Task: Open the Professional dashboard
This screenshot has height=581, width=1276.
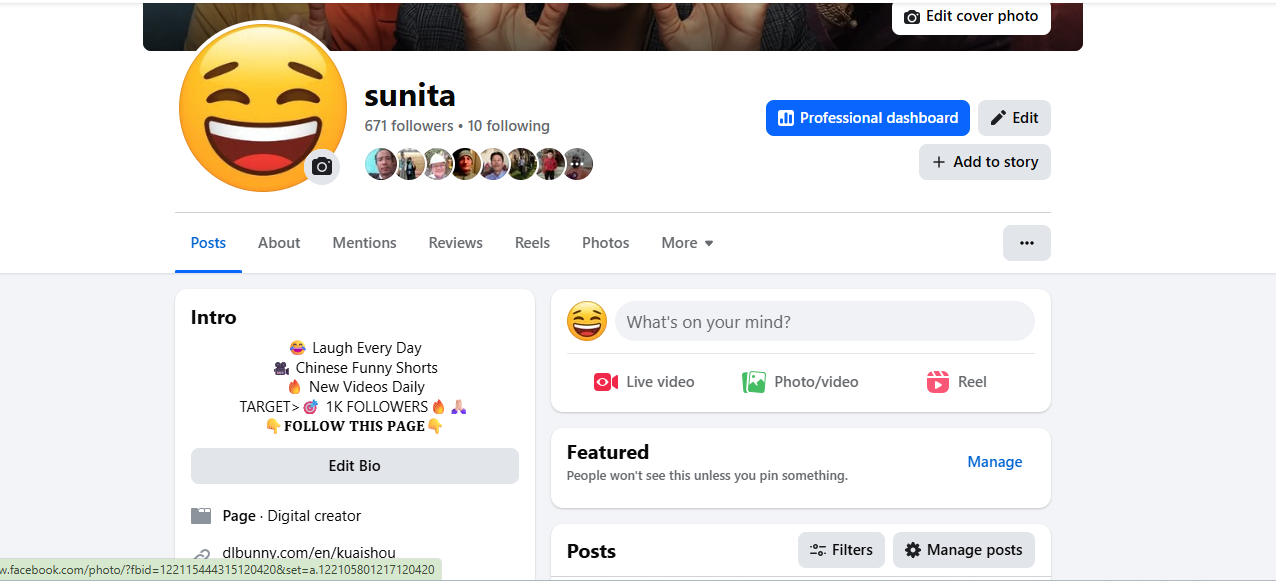Action: coord(868,118)
